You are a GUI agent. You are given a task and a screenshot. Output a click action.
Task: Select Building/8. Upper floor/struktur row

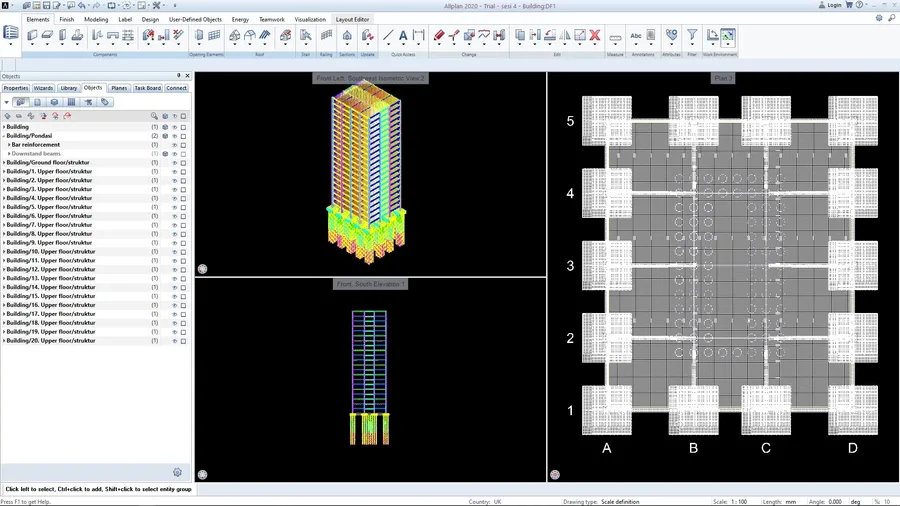95,233
